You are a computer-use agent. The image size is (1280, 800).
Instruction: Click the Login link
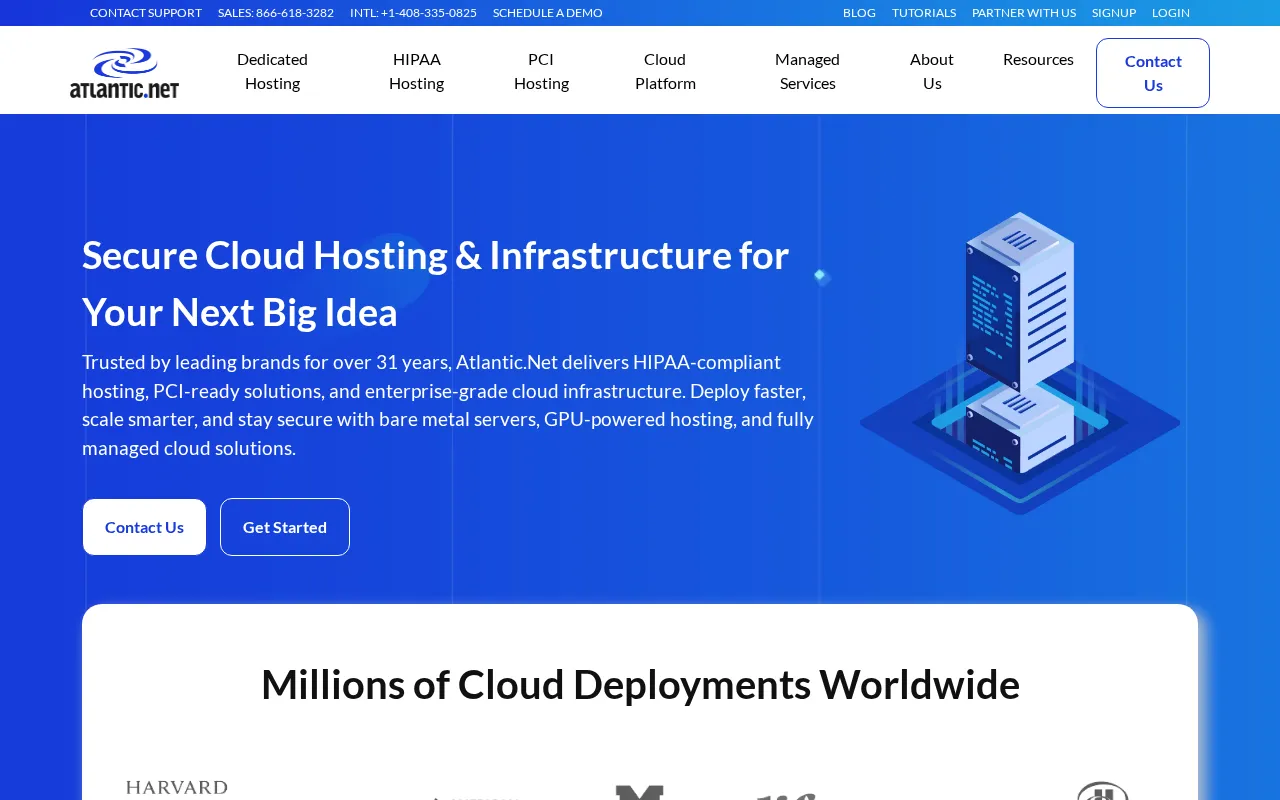[1171, 13]
